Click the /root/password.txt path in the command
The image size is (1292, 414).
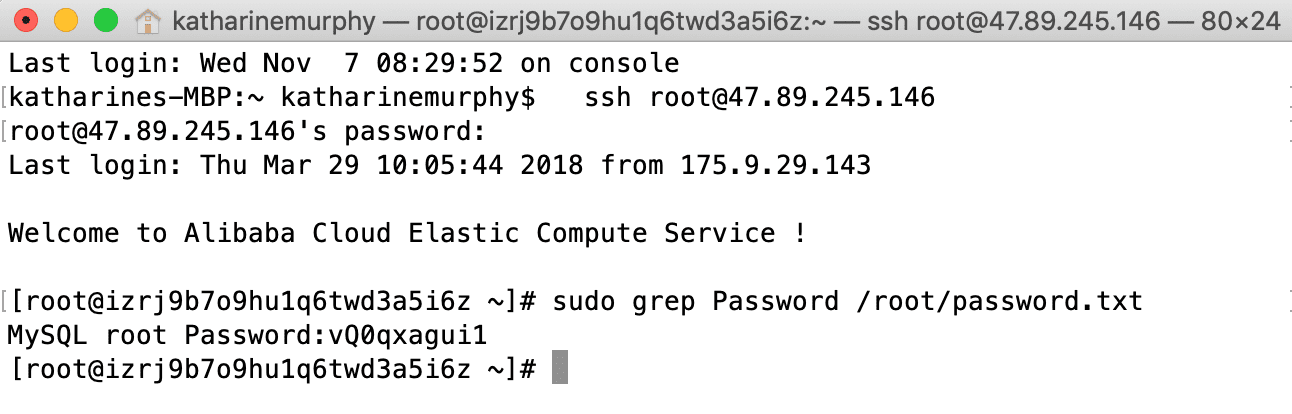(998, 301)
